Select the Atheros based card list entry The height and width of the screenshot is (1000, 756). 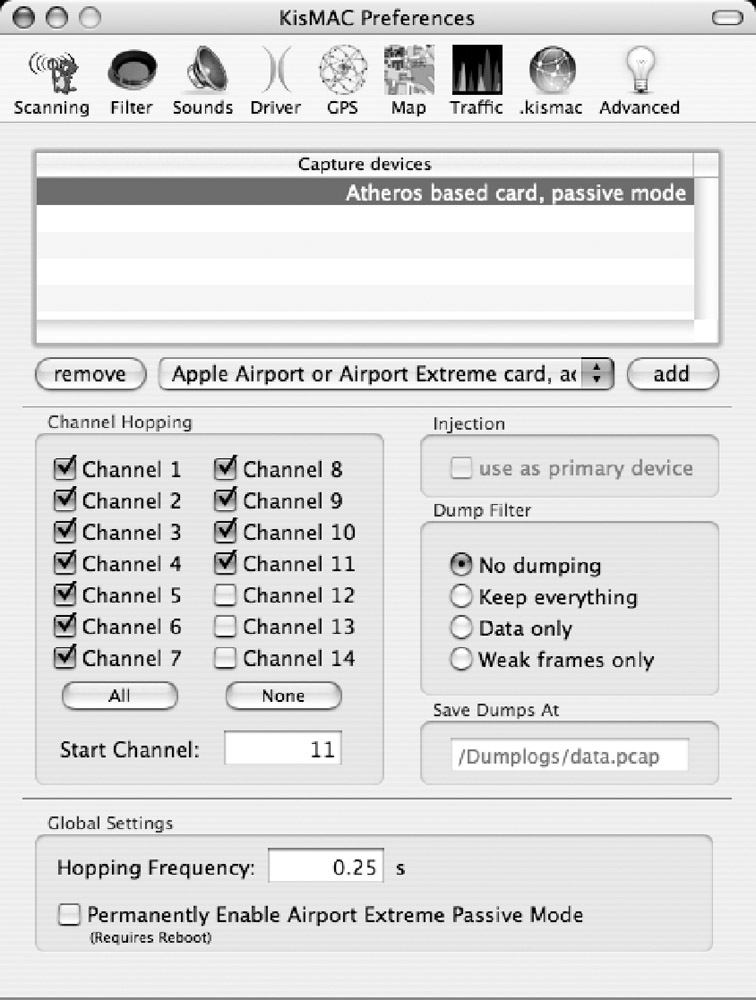(365, 192)
